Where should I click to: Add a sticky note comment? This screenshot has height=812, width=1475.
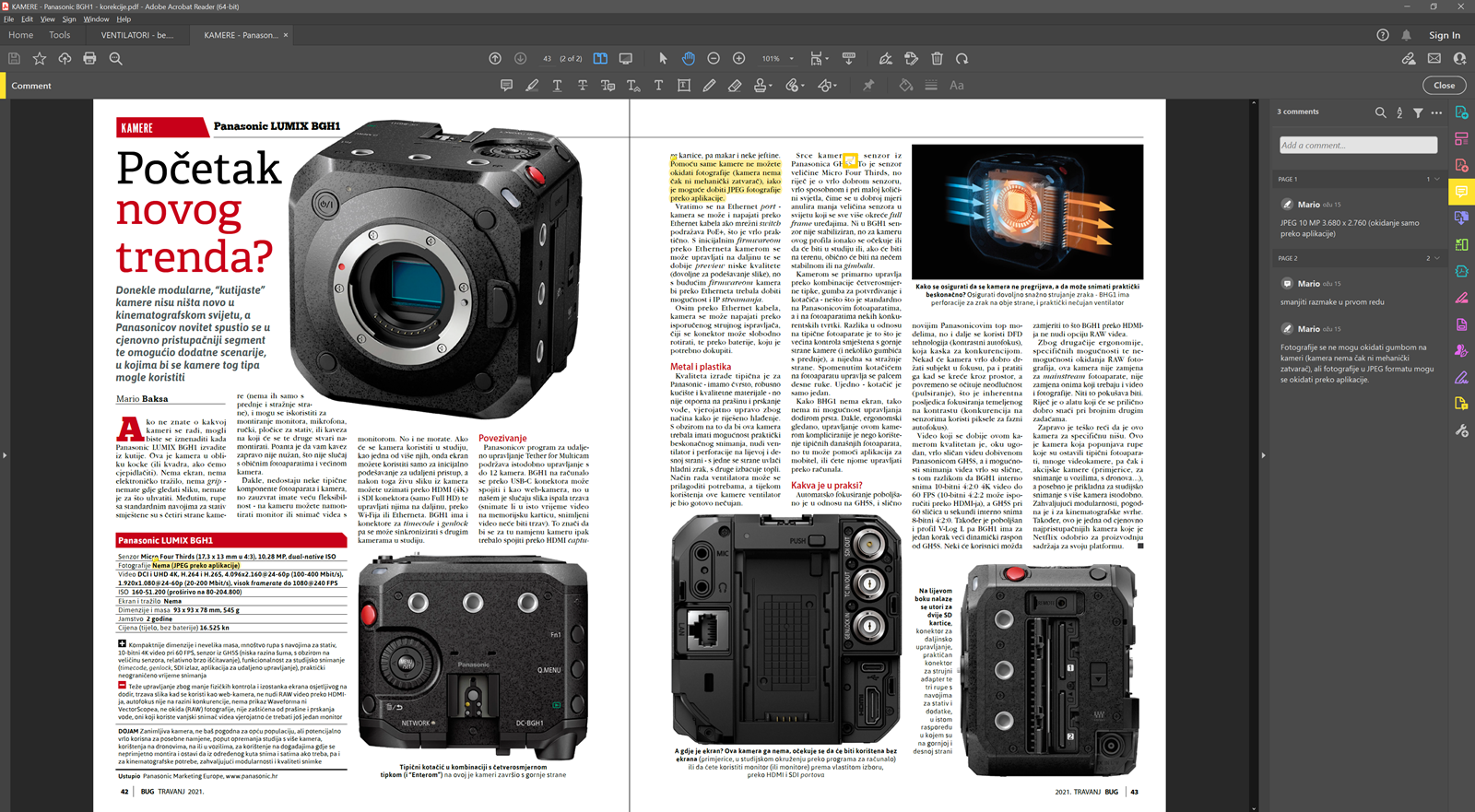pos(506,86)
